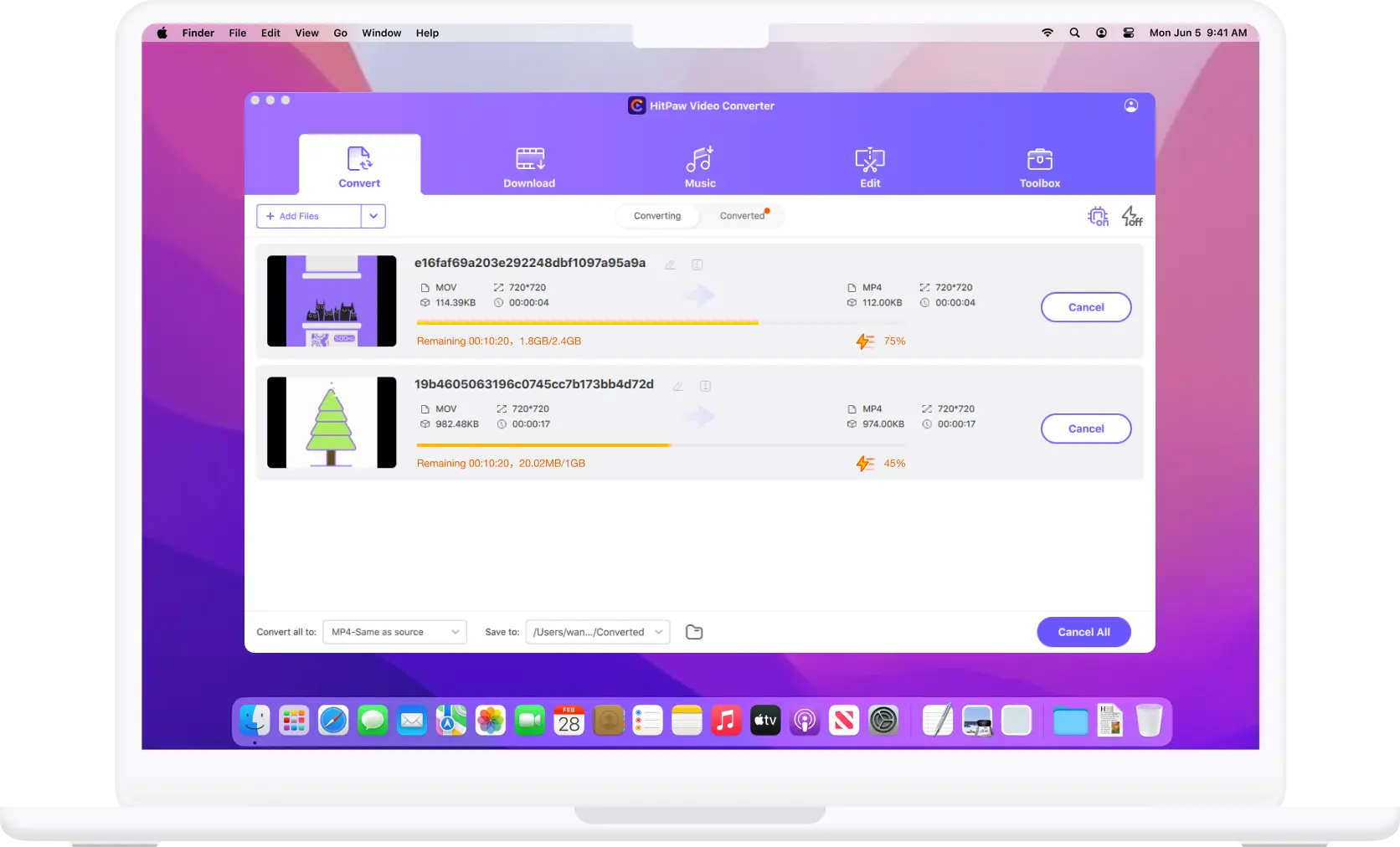This screenshot has height=847, width=1400.
Task: Open Podcasts from the dock
Action: point(805,720)
